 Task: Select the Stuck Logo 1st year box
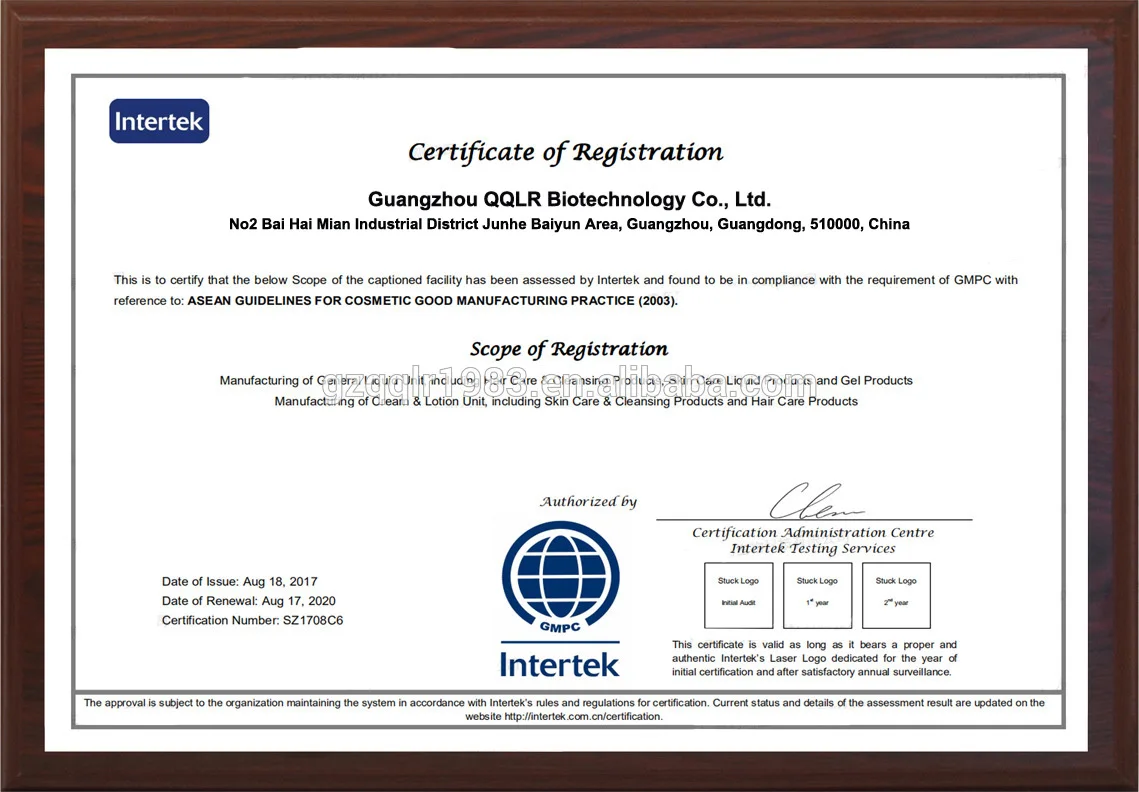pyautogui.click(x=817, y=595)
